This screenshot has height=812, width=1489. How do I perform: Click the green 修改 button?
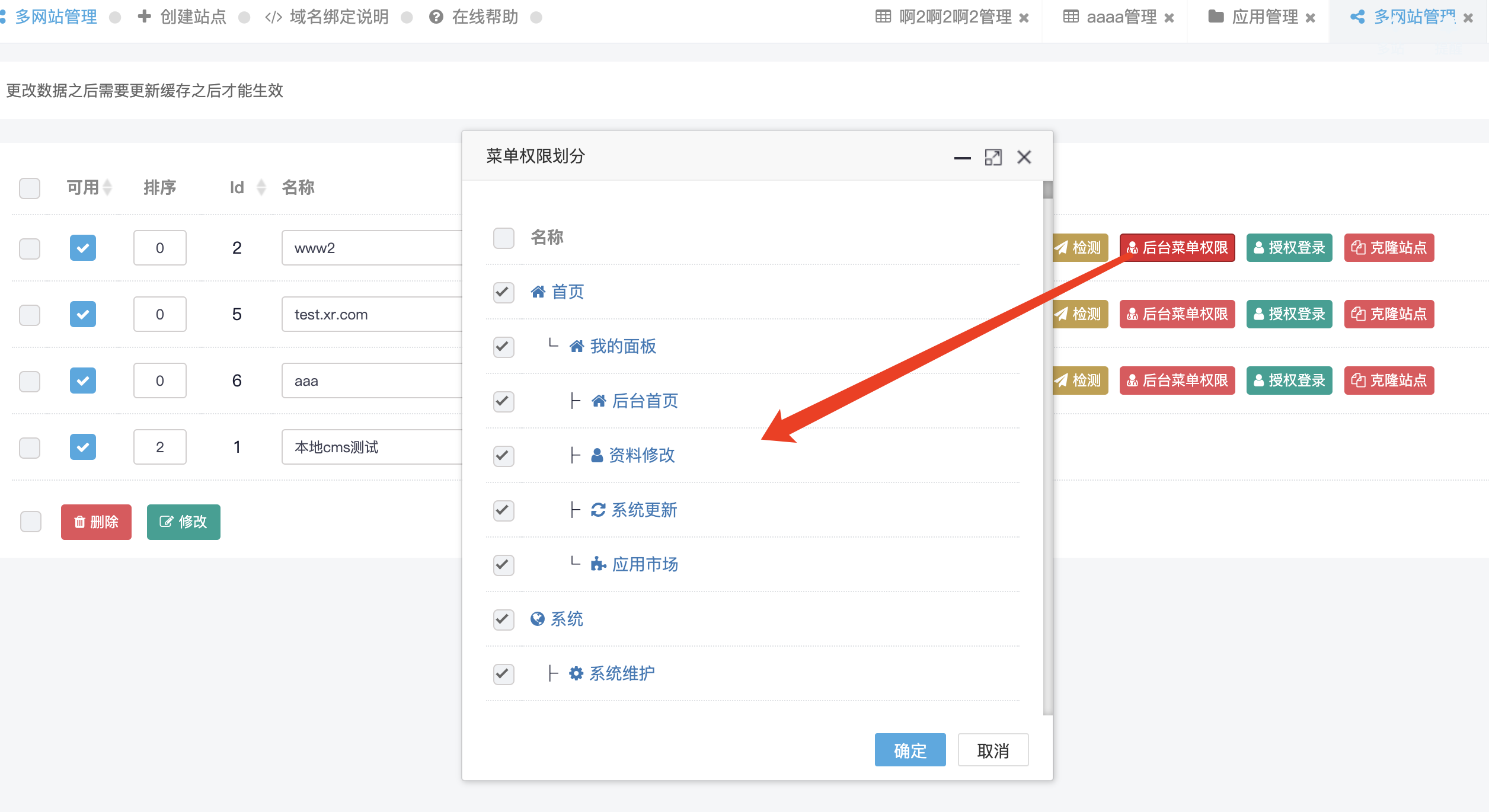pyautogui.click(x=184, y=522)
